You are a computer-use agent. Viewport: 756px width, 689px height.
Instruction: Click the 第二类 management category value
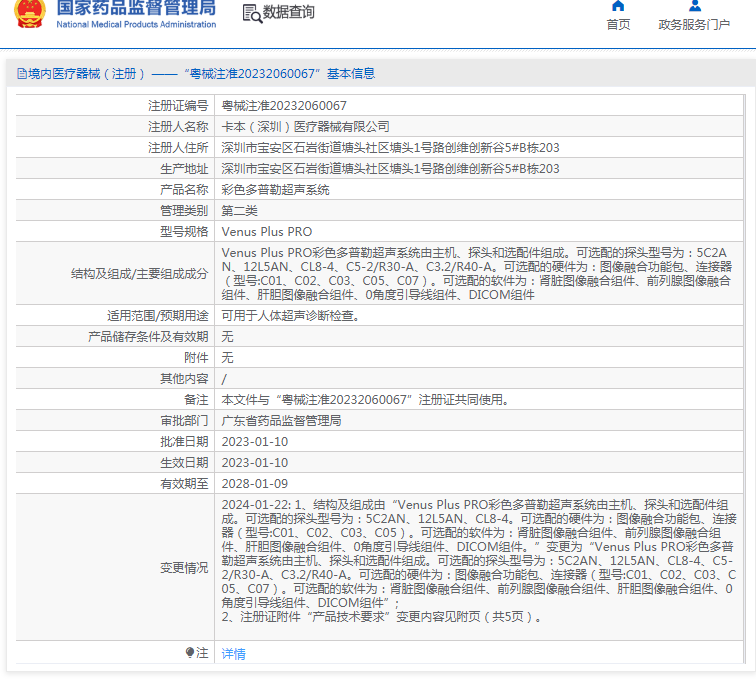coord(240,211)
